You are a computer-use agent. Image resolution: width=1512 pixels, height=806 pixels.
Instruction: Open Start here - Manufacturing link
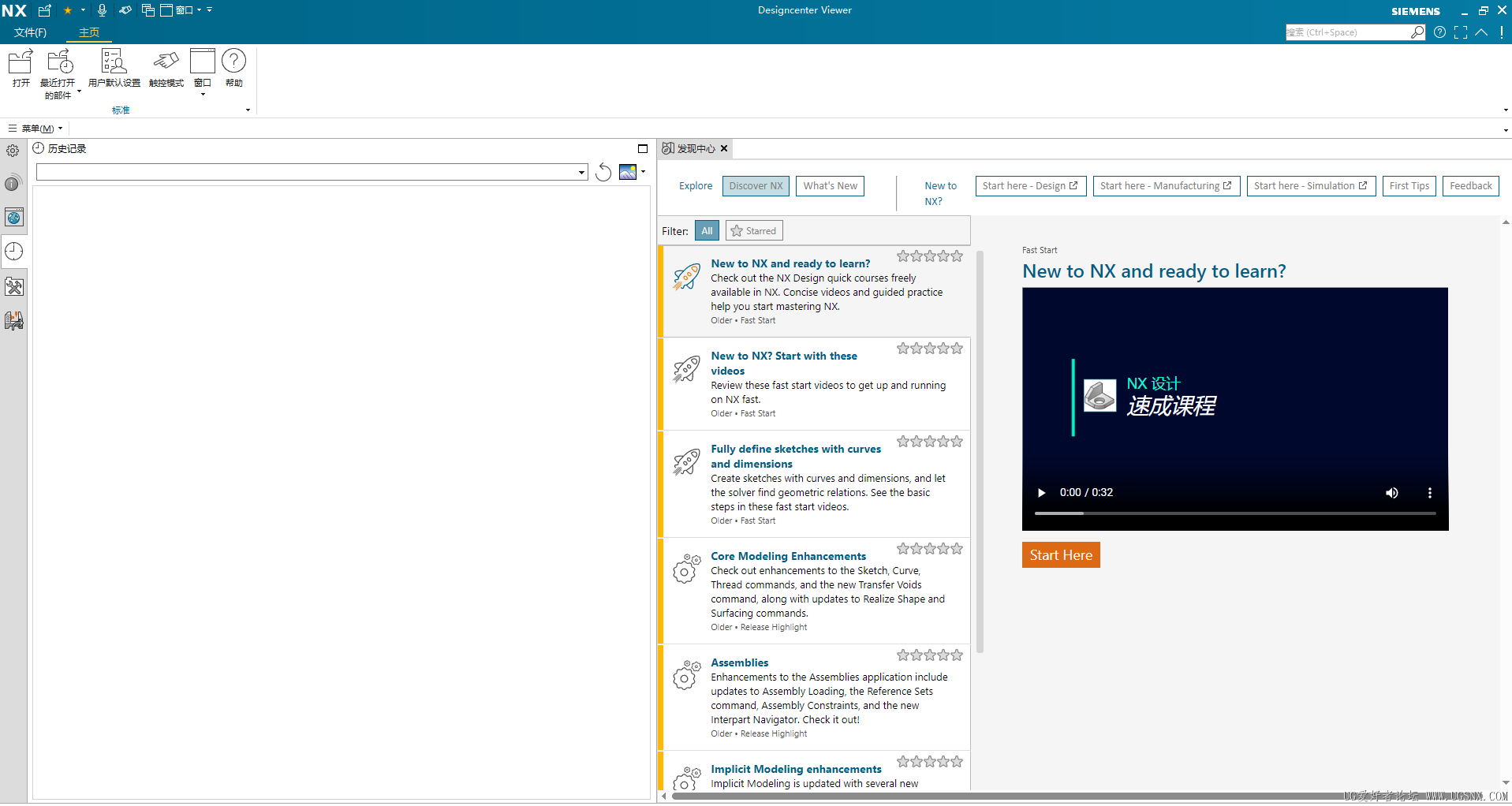(1167, 186)
